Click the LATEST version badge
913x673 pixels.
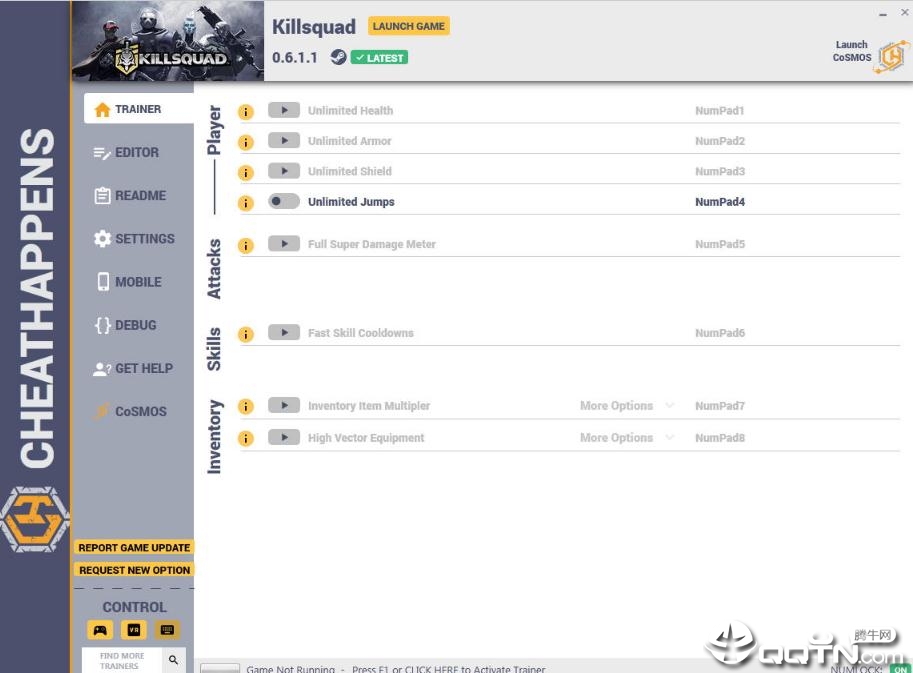380,58
